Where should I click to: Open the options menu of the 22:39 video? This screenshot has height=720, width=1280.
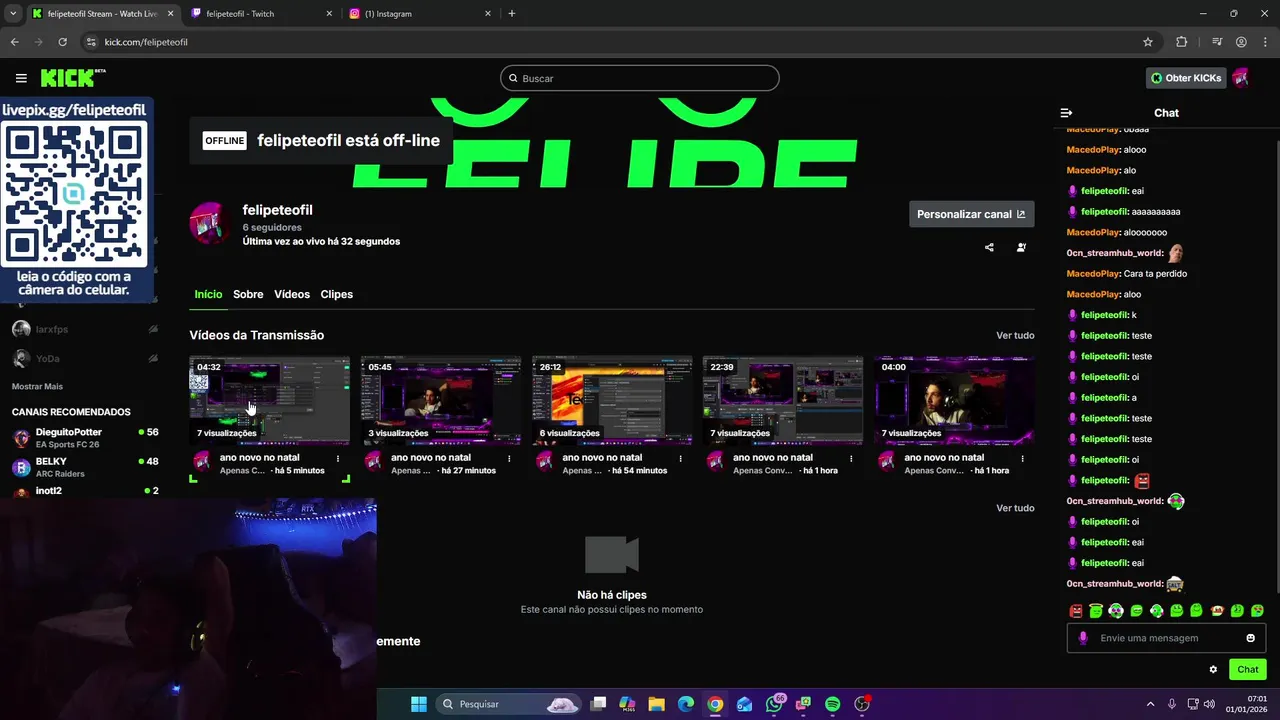[x=851, y=458]
